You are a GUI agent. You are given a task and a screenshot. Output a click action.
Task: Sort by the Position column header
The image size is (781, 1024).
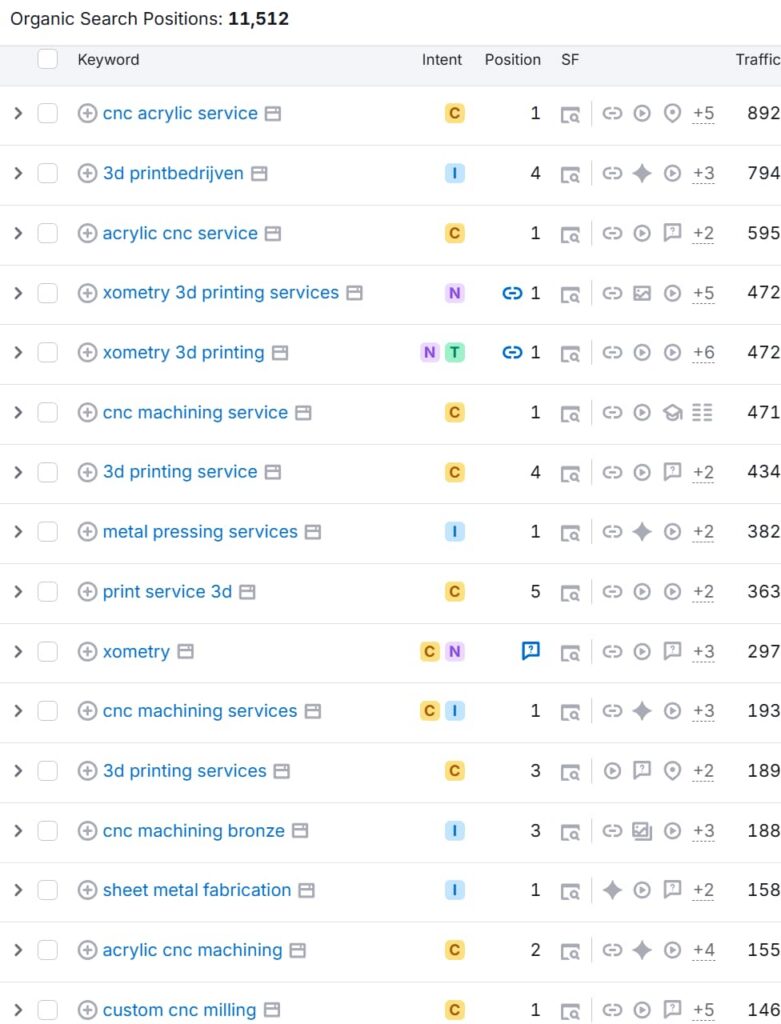(x=513, y=59)
